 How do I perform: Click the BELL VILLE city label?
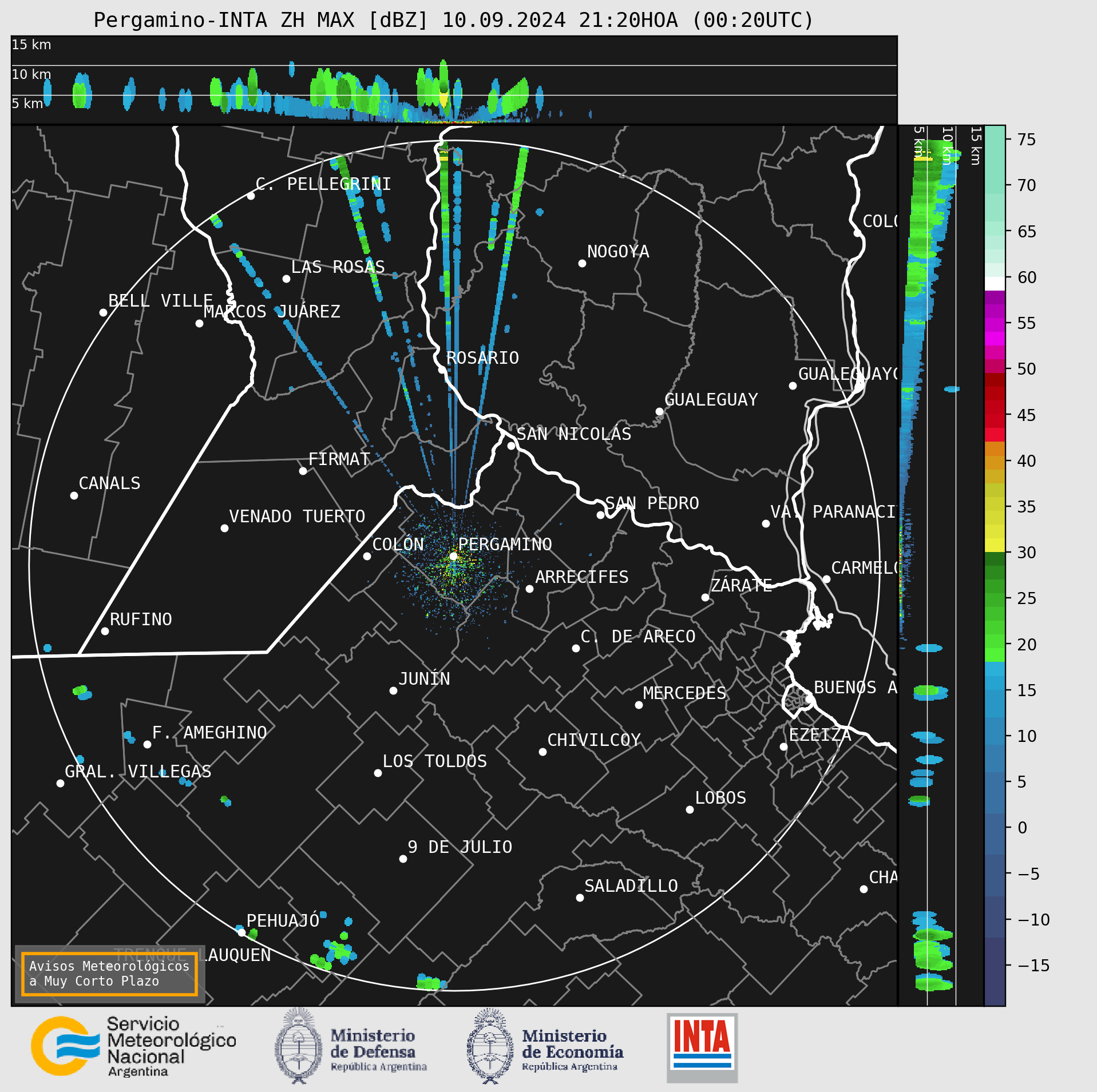pos(160,301)
